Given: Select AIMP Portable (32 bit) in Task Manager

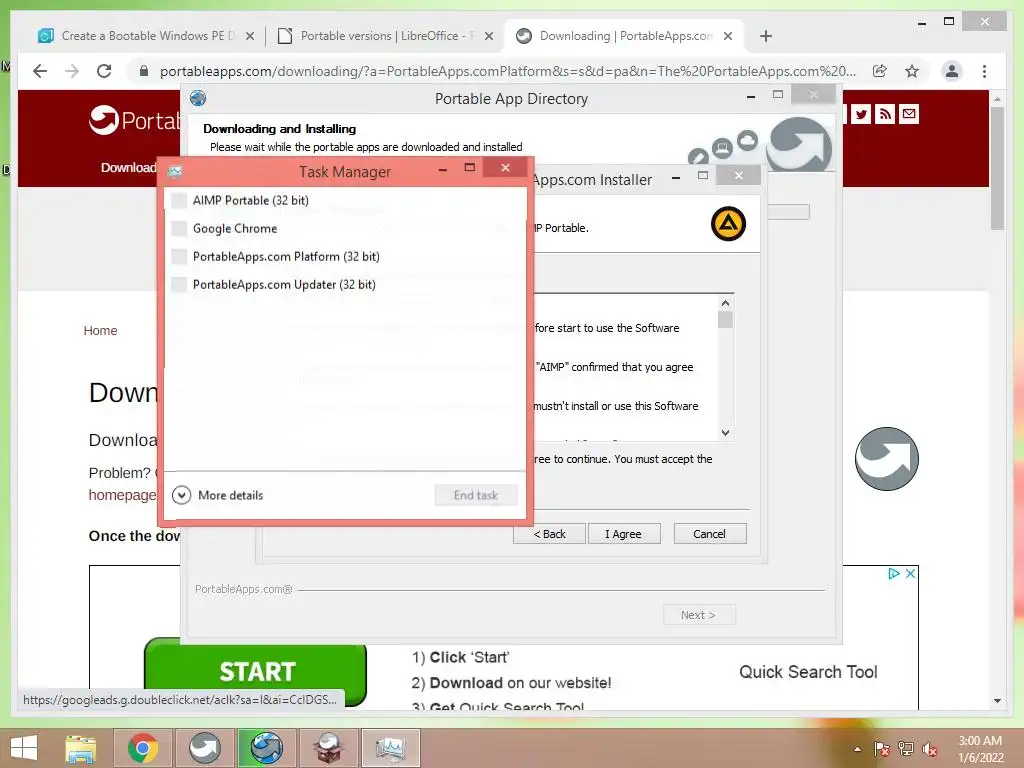Looking at the screenshot, I should point(345,200).
